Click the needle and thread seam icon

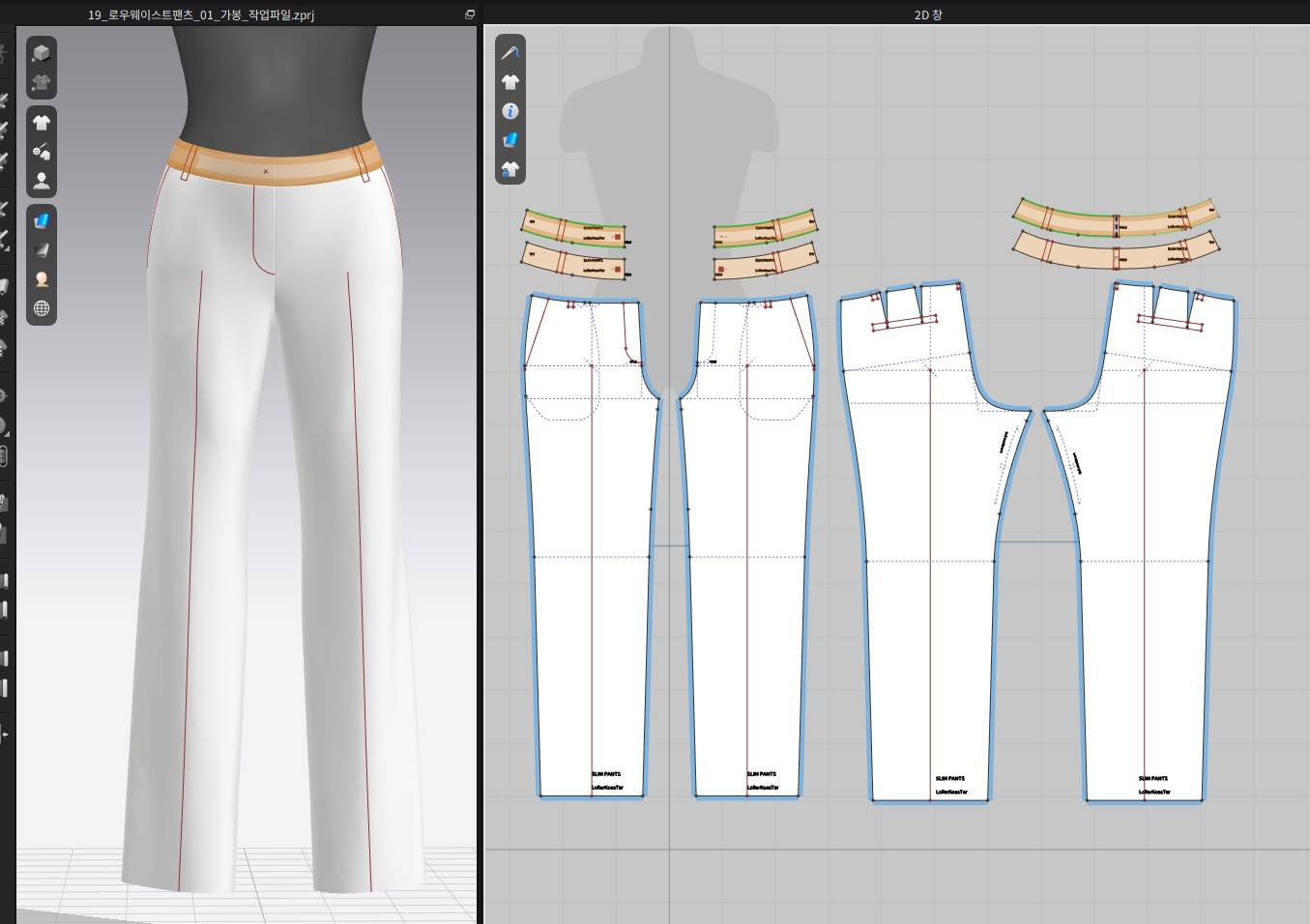pos(510,53)
